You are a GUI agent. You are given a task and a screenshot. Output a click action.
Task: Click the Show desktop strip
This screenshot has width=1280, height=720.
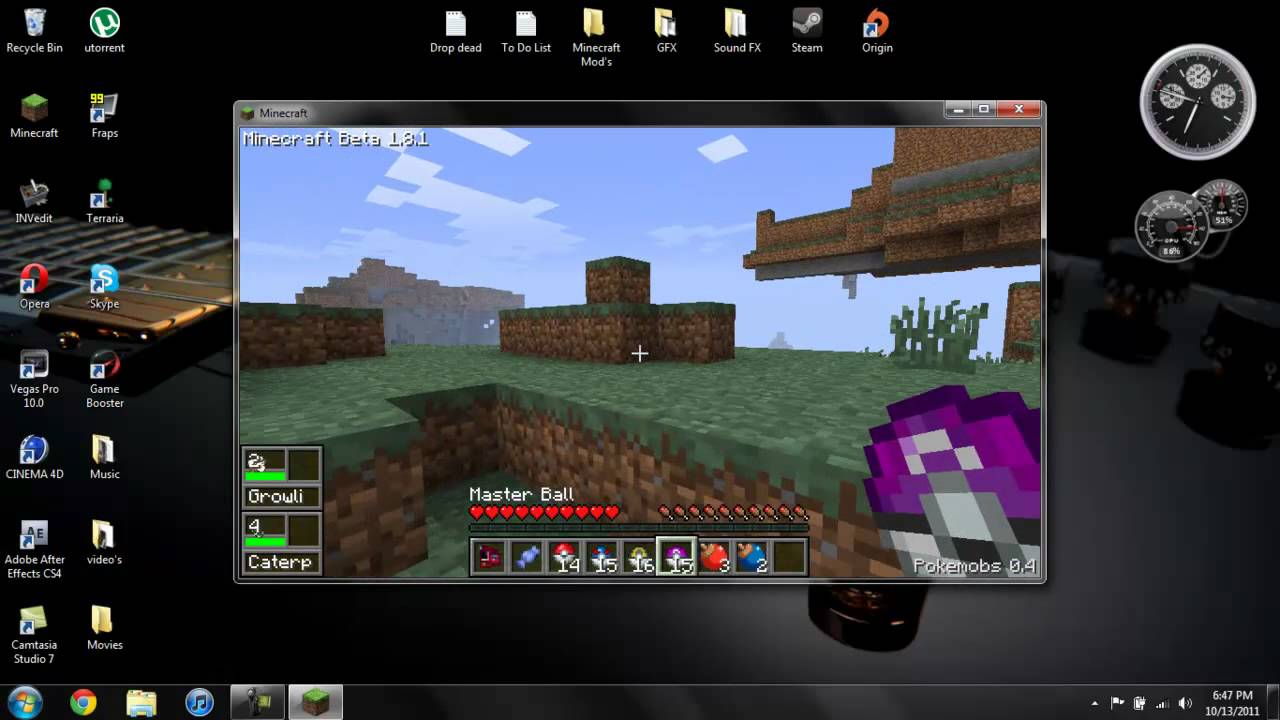click(x=1273, y=703)
